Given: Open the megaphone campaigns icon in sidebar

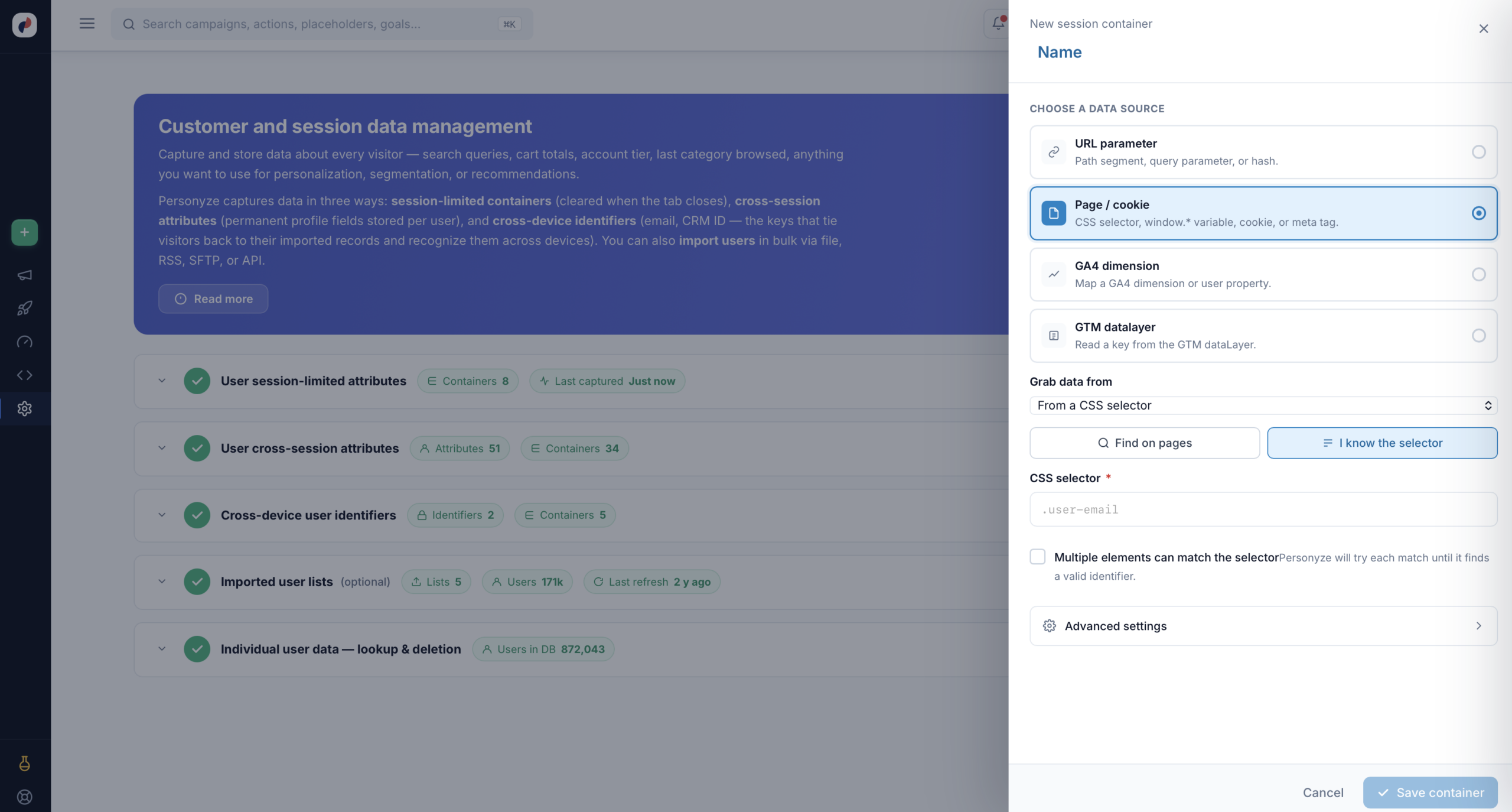Looking at the screenshot, I should (x=24, y=275).
